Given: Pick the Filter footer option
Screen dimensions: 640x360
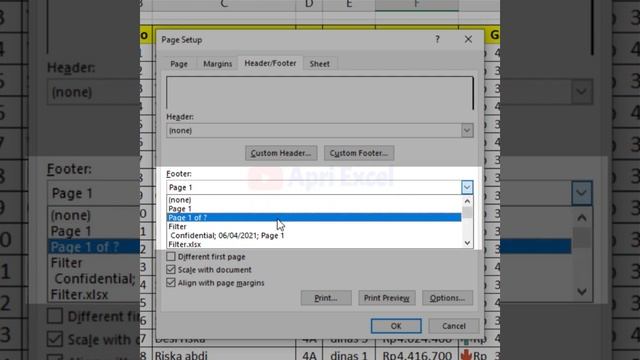Looking at the screenshot, I should (314, 227).
